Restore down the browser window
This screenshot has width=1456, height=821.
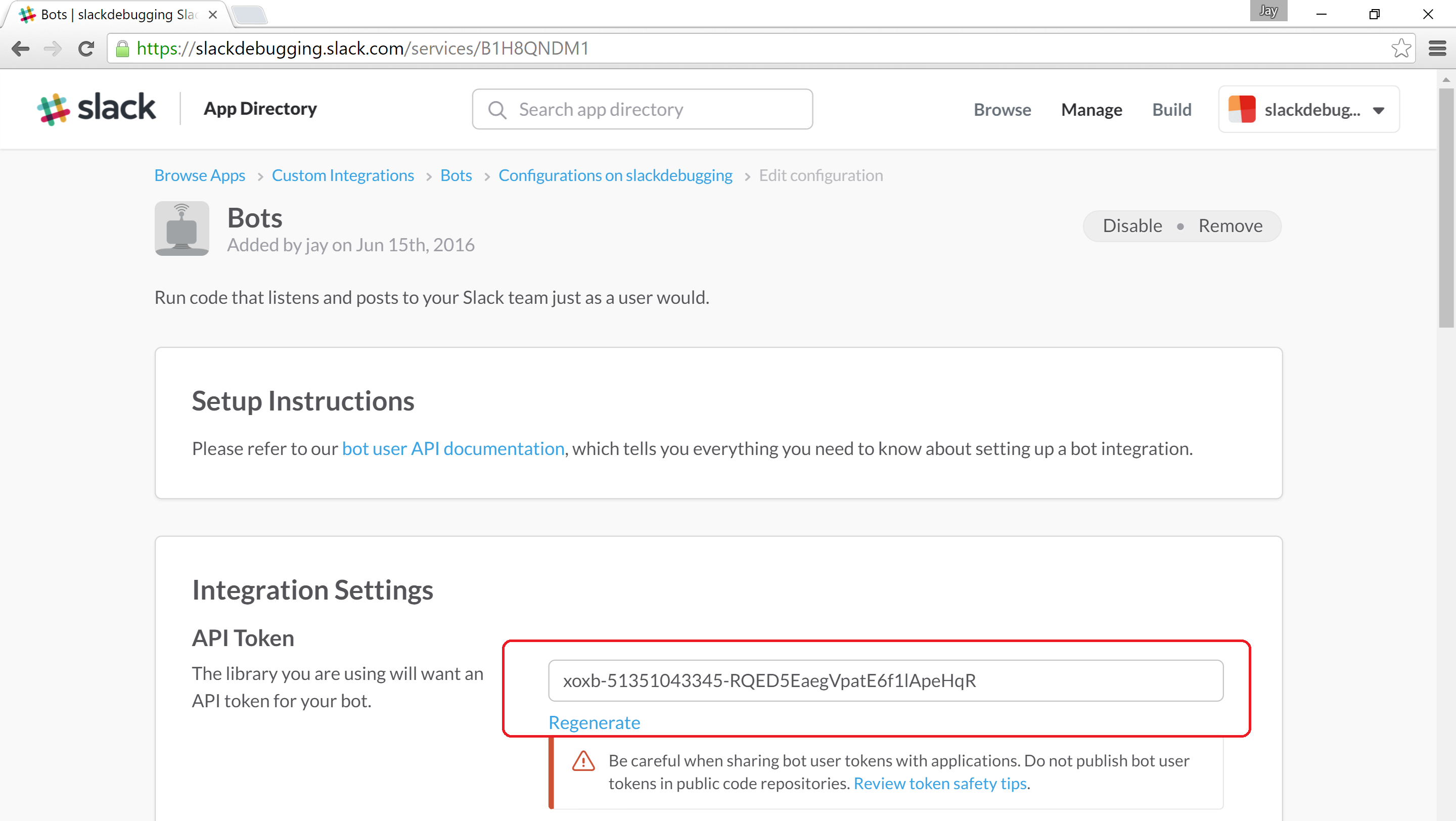1375,14
